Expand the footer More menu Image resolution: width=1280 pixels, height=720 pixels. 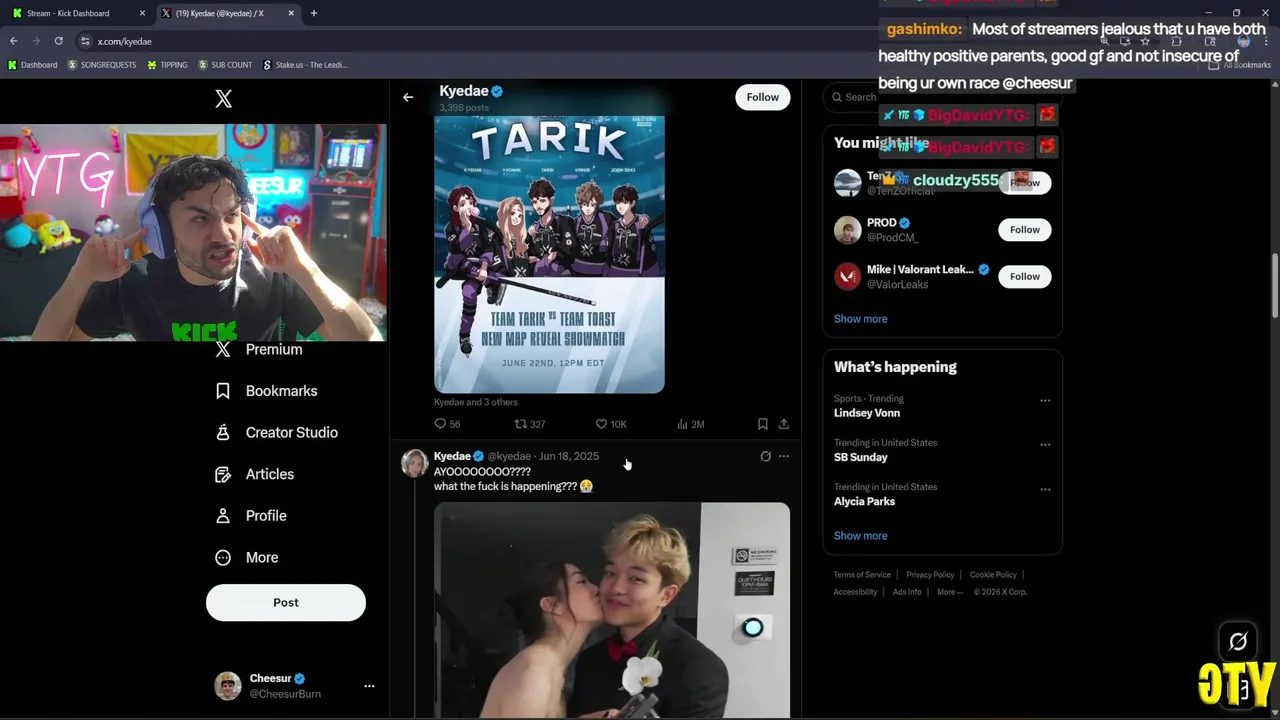click(x=950, y=592)
